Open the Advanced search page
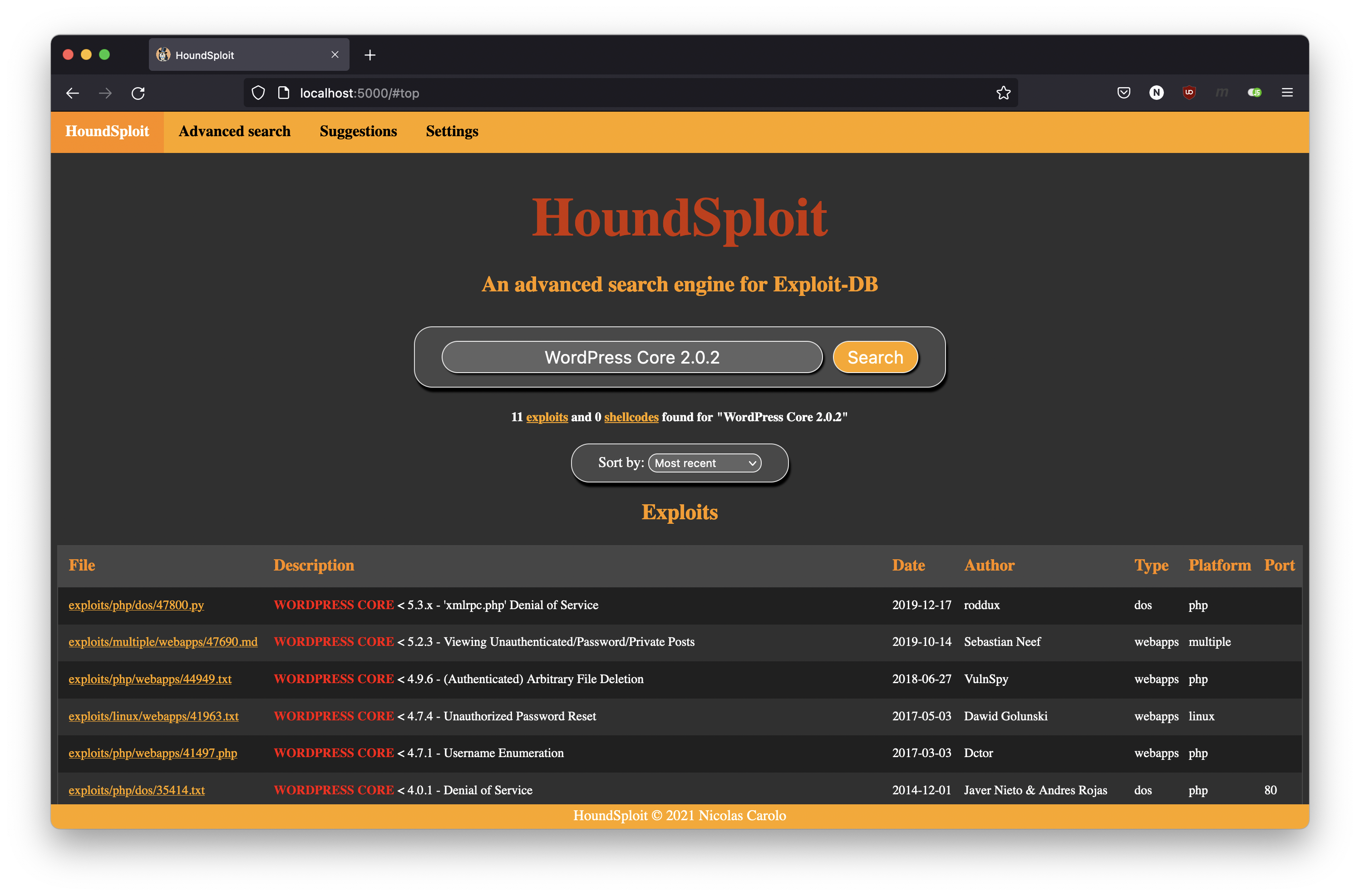 (x=234, y=132)
